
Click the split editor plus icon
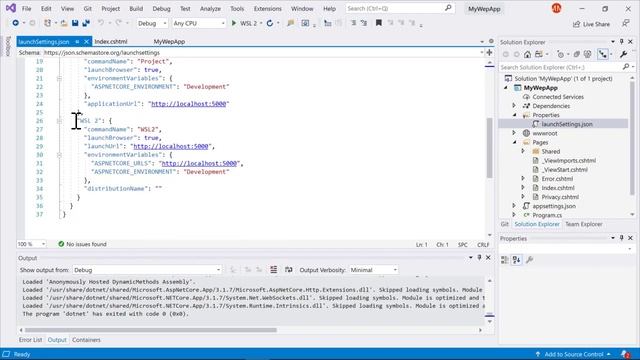click(489, 52)
